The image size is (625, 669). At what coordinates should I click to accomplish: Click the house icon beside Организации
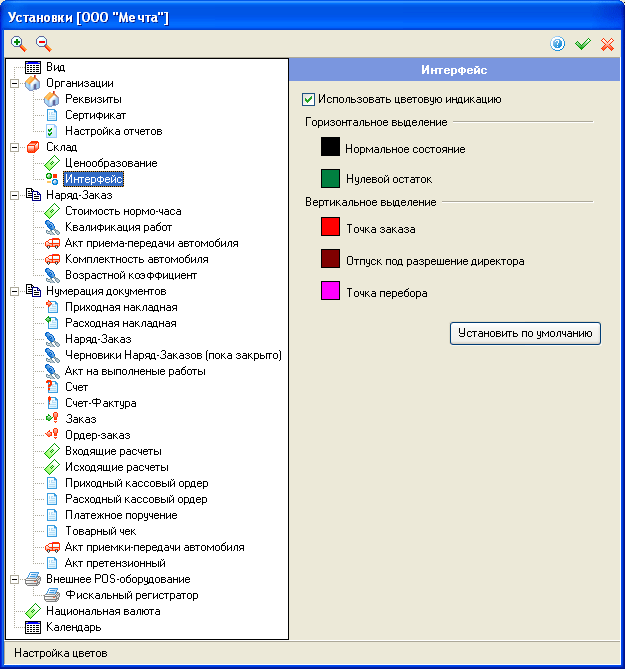click(x=33, y=83)
